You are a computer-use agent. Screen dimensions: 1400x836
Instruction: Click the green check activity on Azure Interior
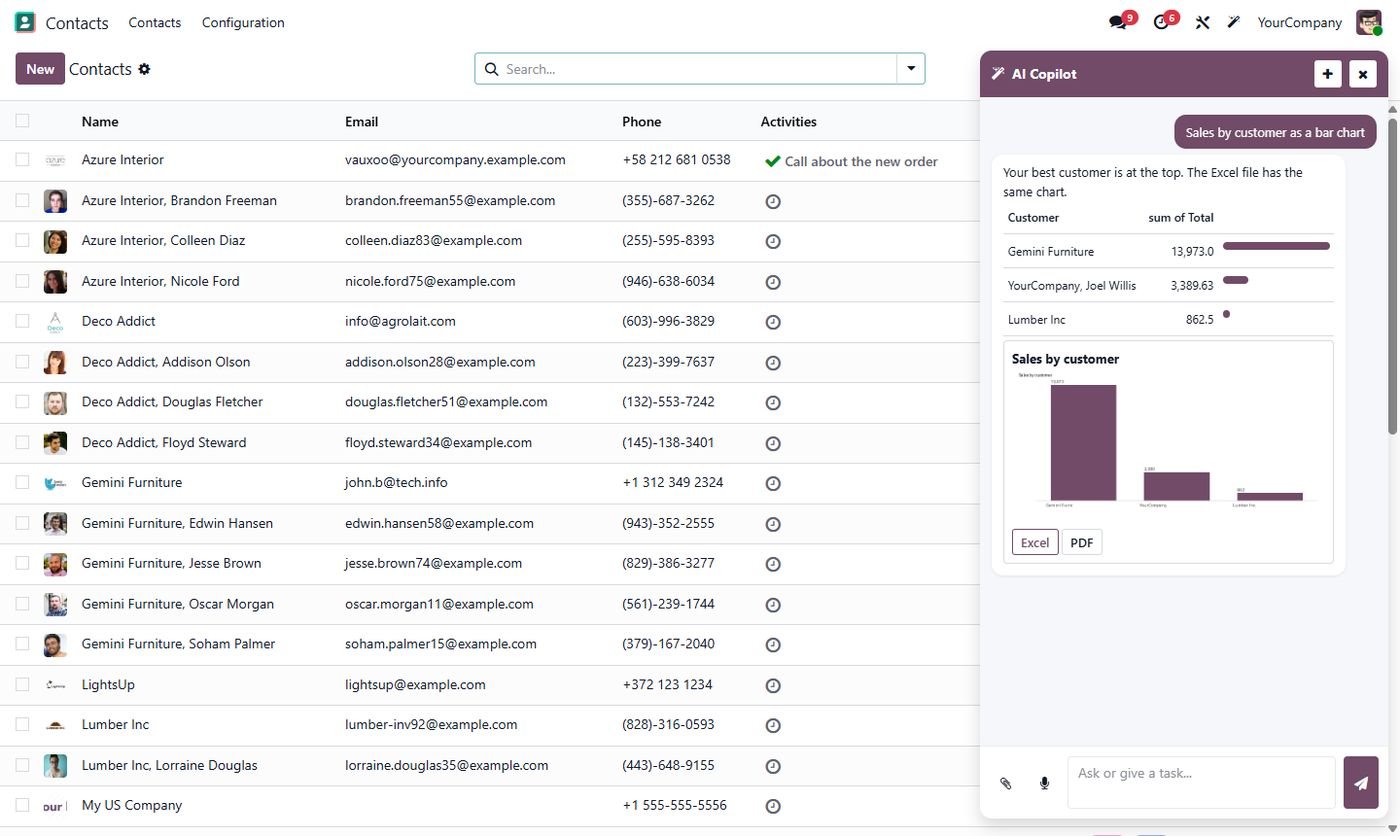pos(772,161)
